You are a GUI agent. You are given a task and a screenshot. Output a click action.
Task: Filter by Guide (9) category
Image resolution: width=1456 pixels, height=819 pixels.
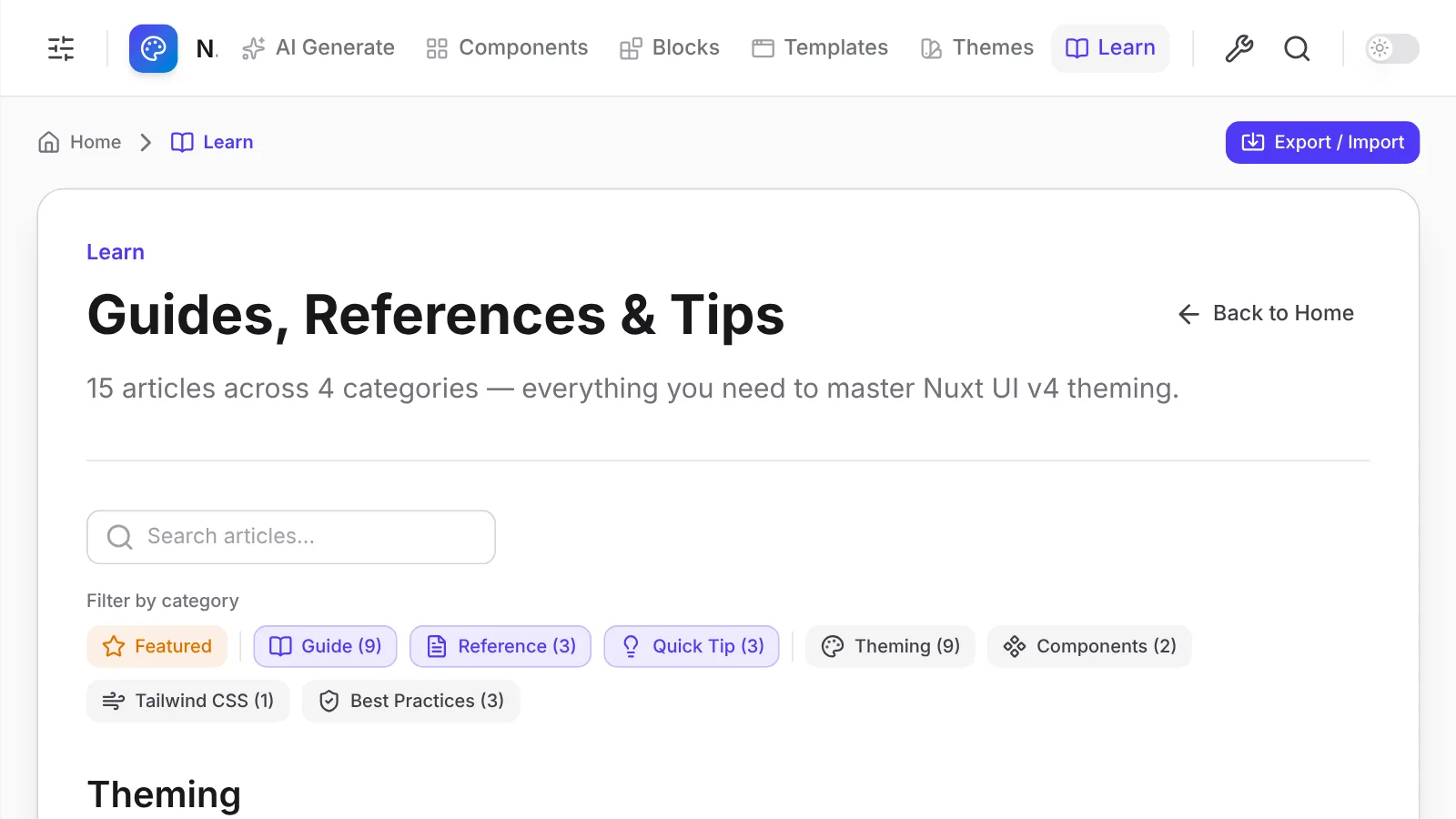pos(325,646)
